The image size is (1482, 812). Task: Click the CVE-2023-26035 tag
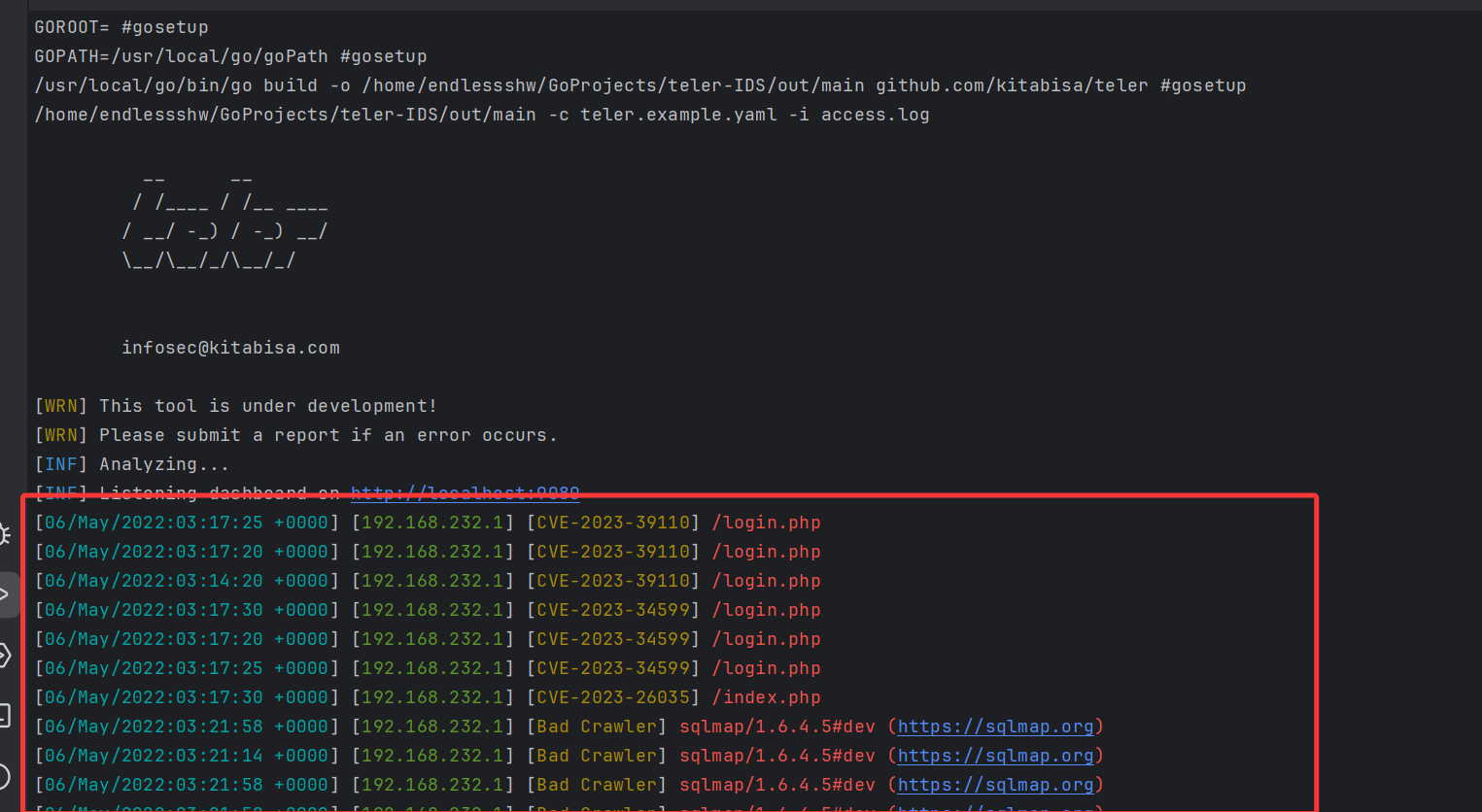(613, 697)
